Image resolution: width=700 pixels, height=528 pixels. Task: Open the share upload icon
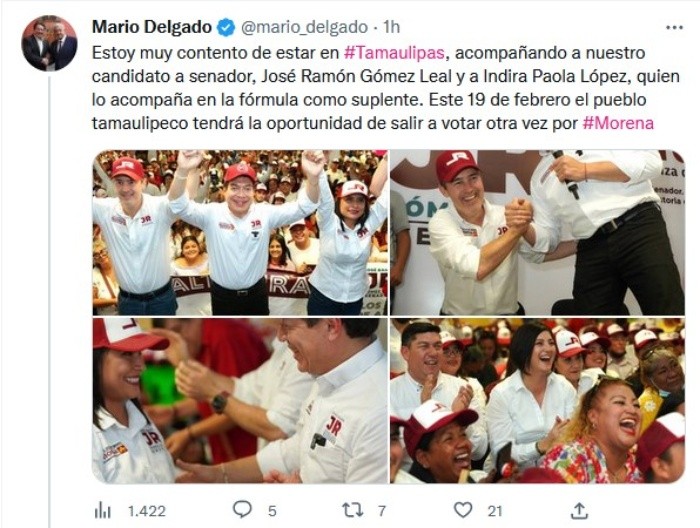pos(579,510)
